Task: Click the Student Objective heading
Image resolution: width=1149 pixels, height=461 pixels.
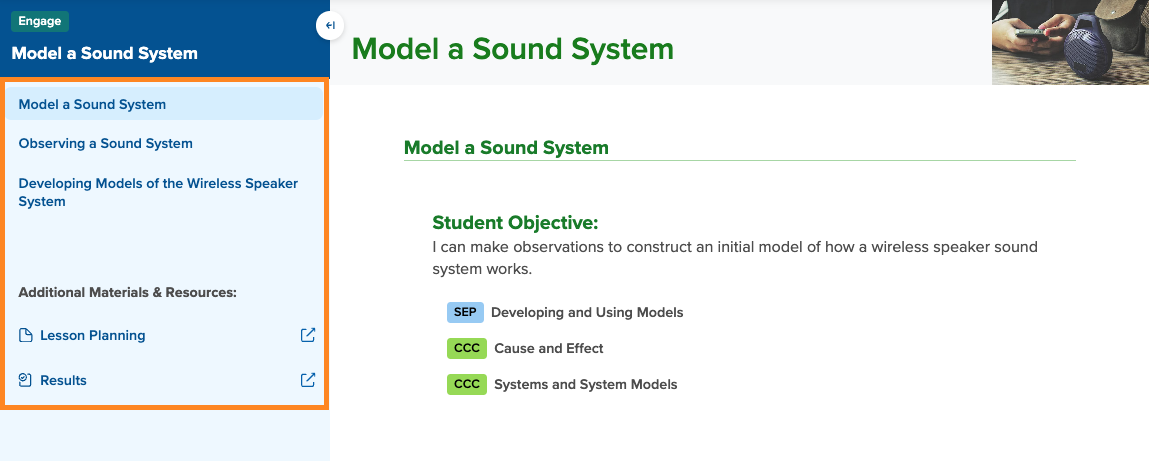Action: point(515,222)
